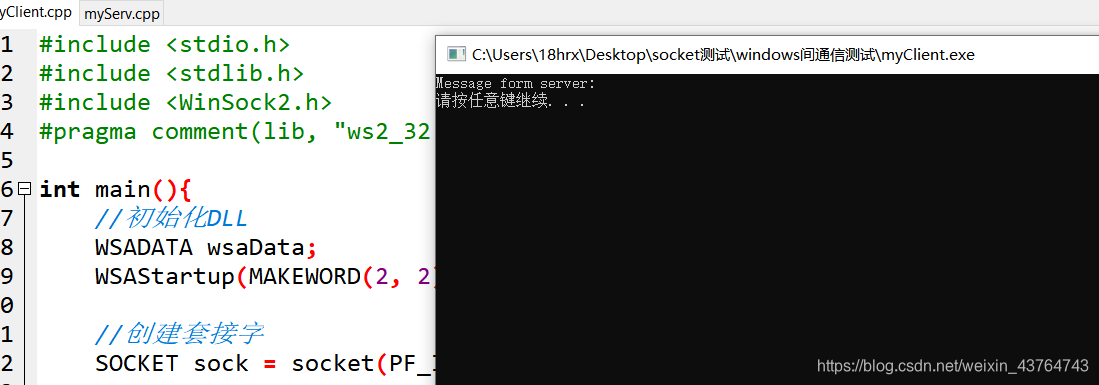Click the 'int main(){' line
The image size is (1099, 385).
[115, 189]
